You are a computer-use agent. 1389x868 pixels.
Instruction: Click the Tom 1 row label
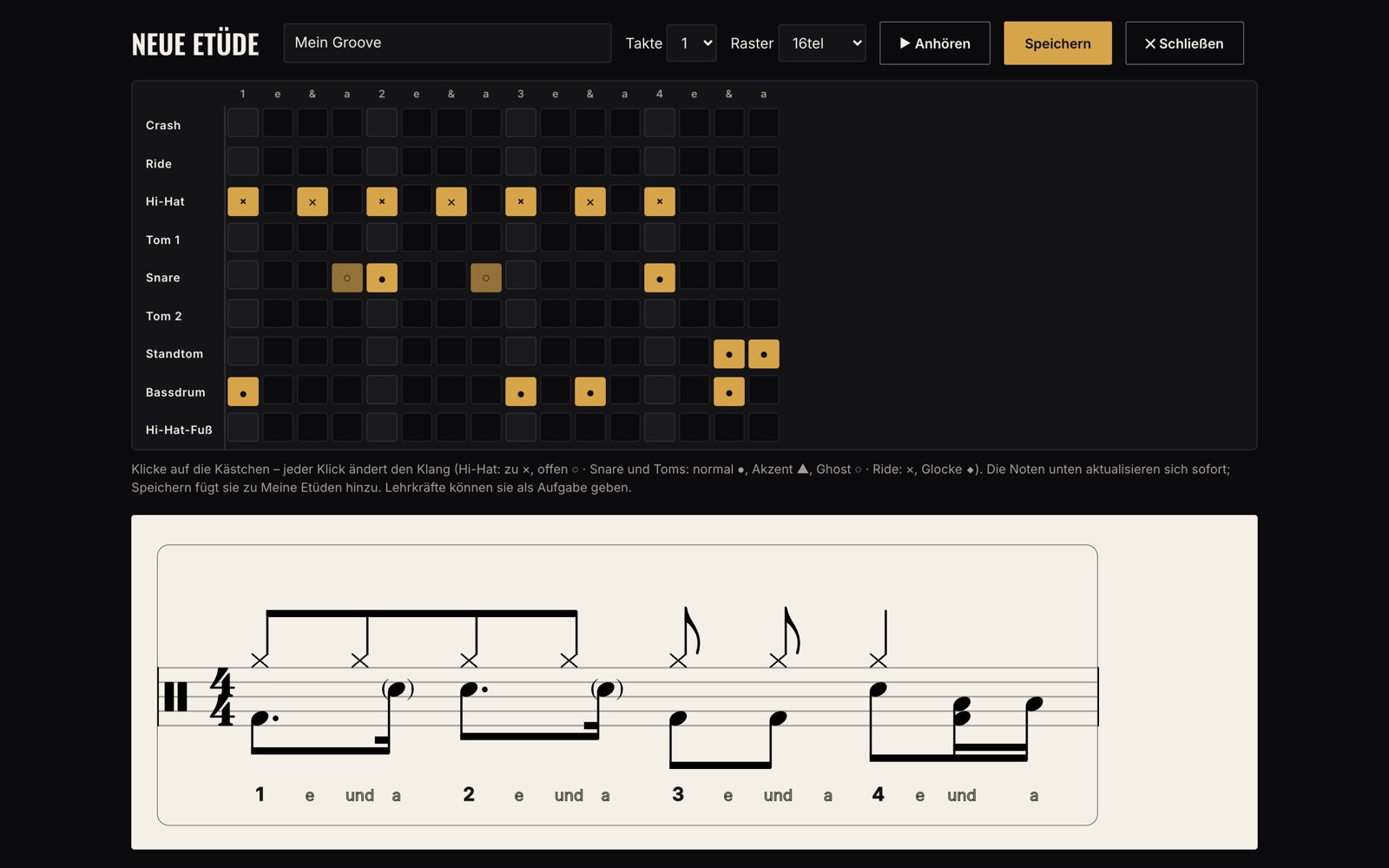[163, 240]
